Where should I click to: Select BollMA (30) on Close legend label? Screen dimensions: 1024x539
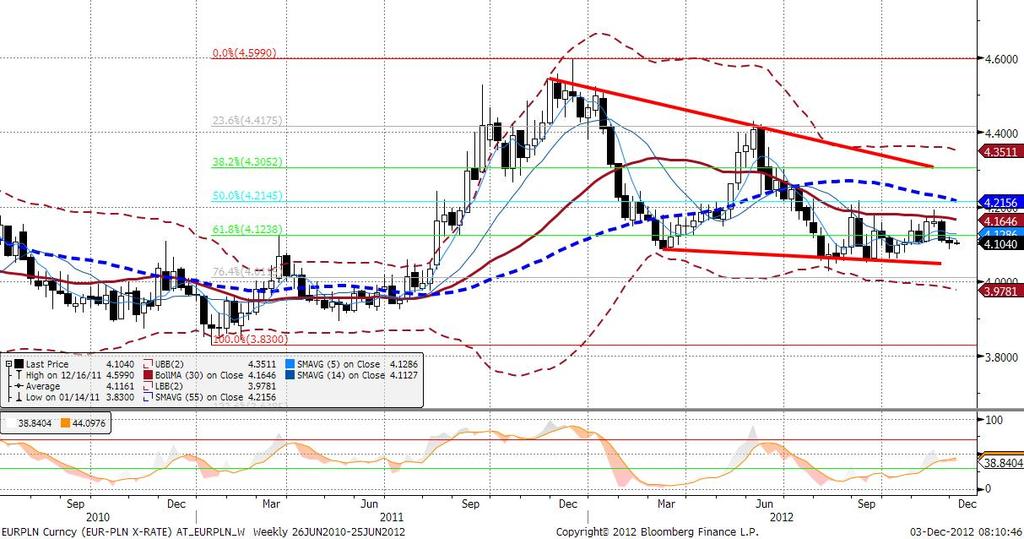(x=199, y=375)
